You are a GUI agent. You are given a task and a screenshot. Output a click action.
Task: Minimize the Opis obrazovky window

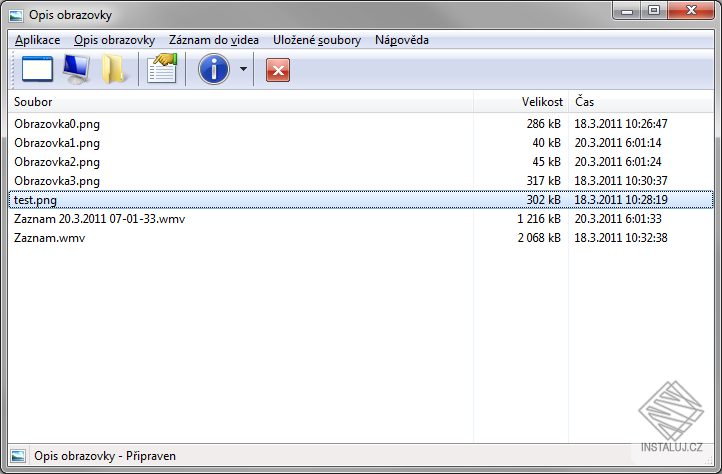(x=627, y=11)
